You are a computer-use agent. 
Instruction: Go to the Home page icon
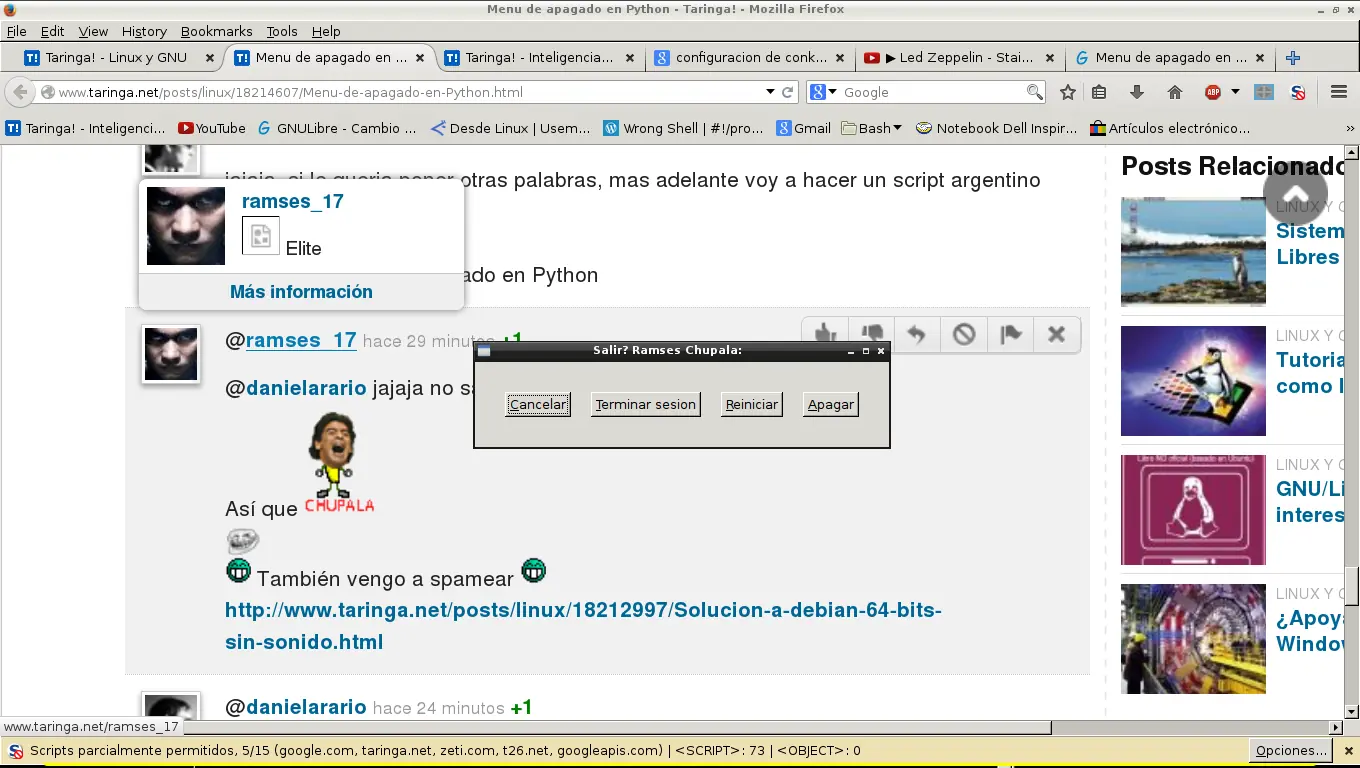pyautogui.click(x=1175, y=92)
